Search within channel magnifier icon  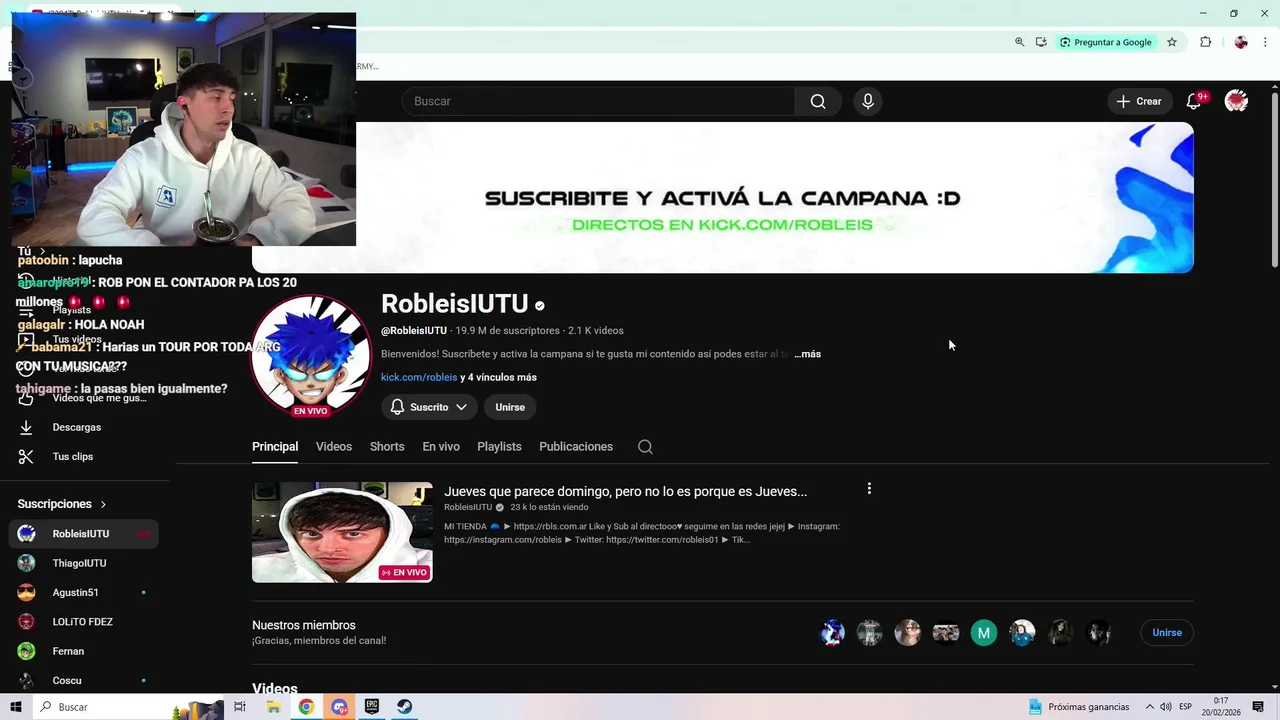645,447
